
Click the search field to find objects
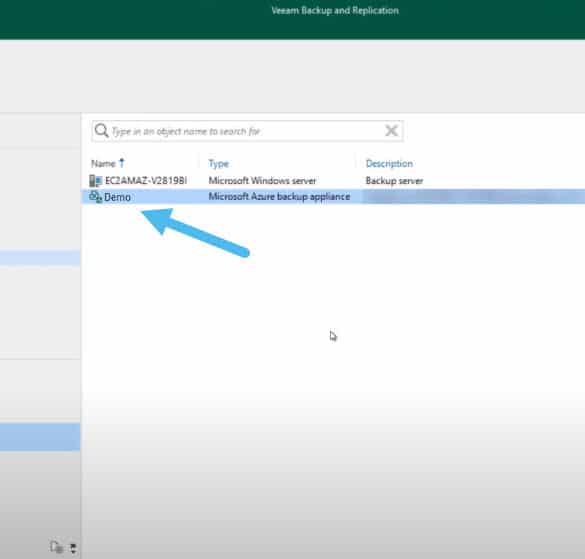click(247, 131)
